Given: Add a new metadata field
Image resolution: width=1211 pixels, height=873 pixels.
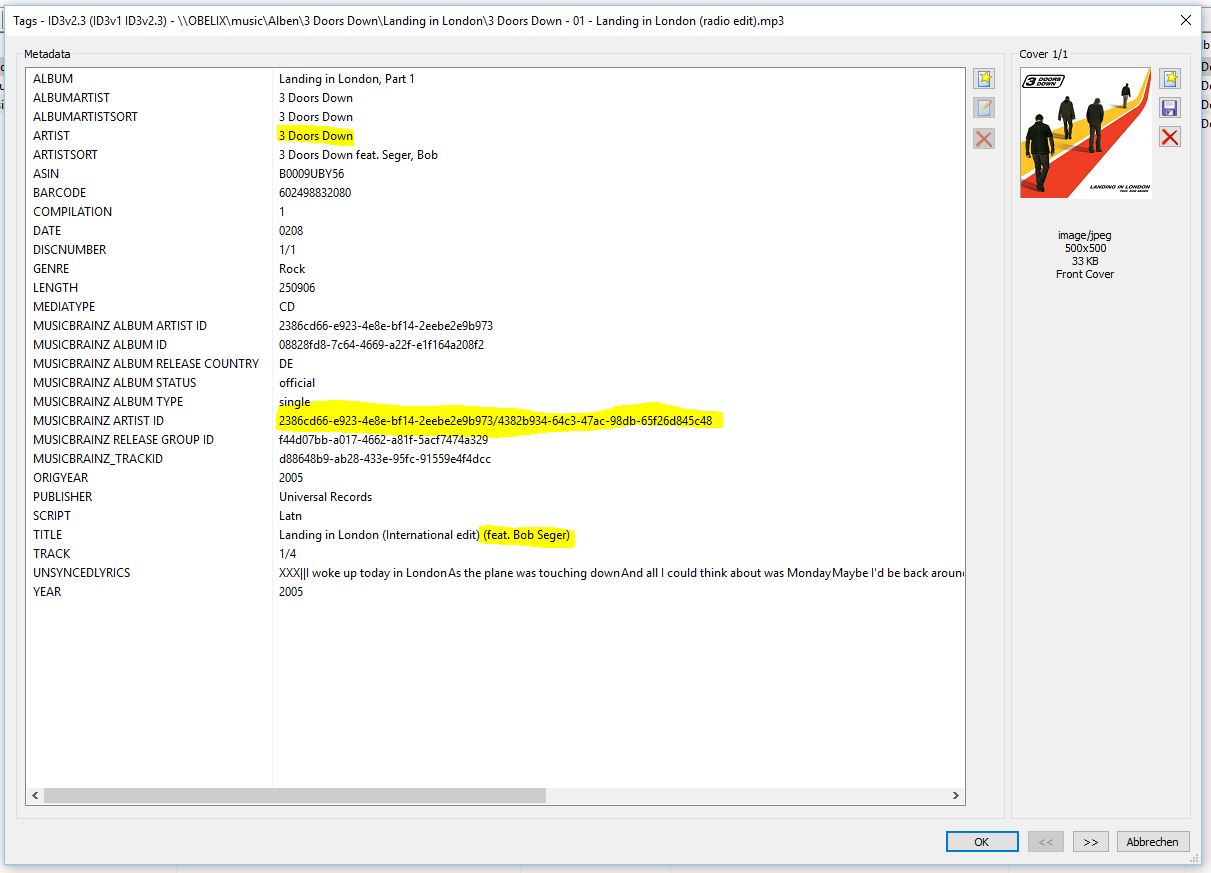Looking at the screenshot, I should click(984, 79).
